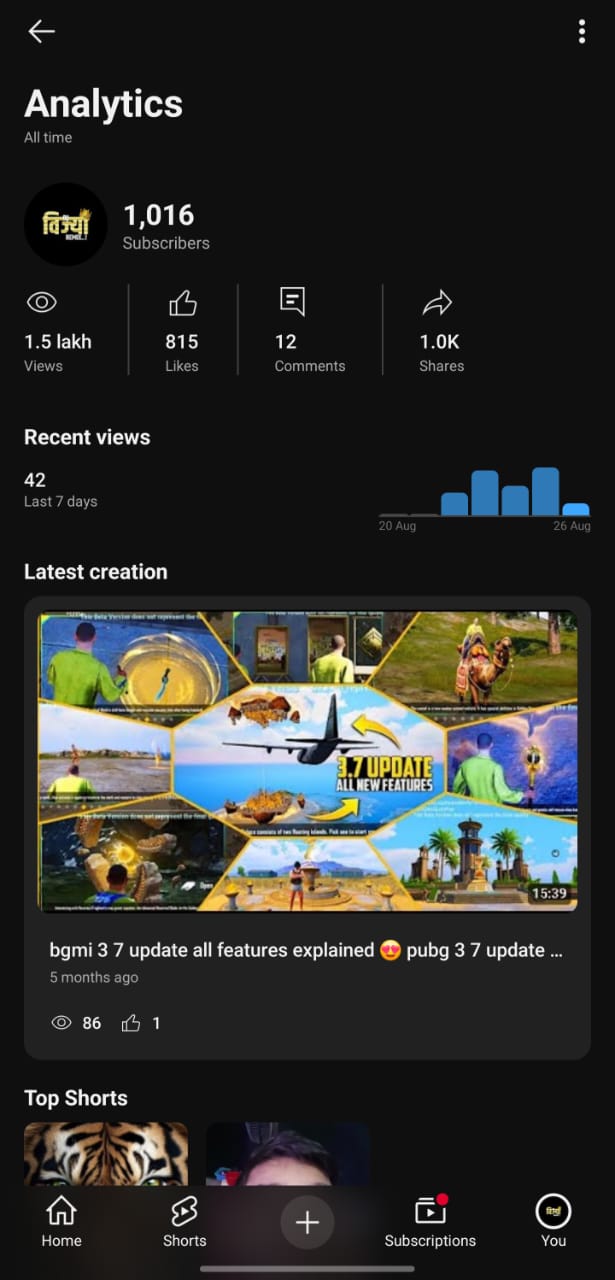The image size is (615, 1280).
Task: Tap the back arrow icon
Action: (41, 32)
